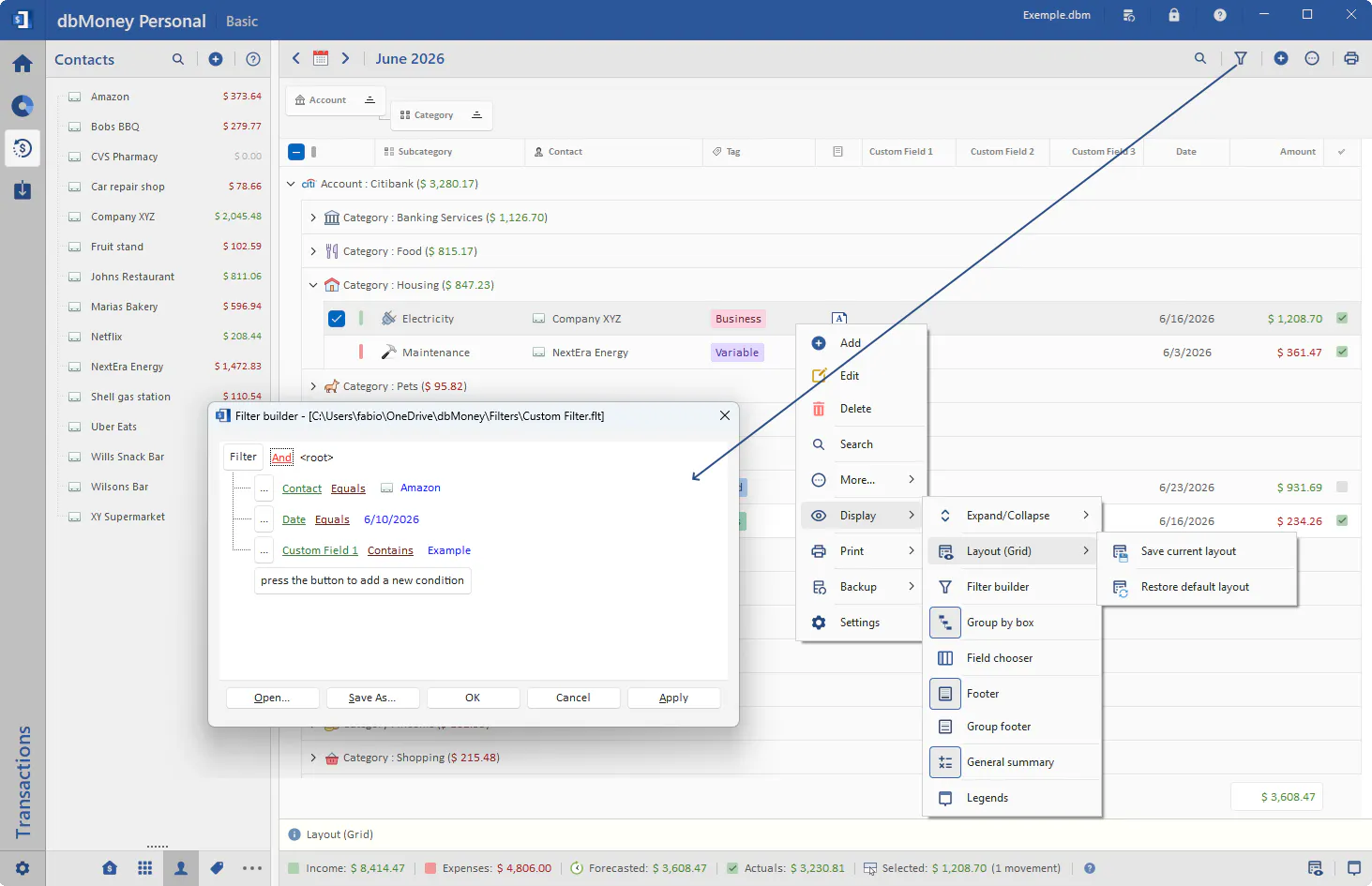Image resolution: width=1372 pixels, height=886 pixels.
Task: Click the settings gear in bottom-left corner
Action: [23, 868]
